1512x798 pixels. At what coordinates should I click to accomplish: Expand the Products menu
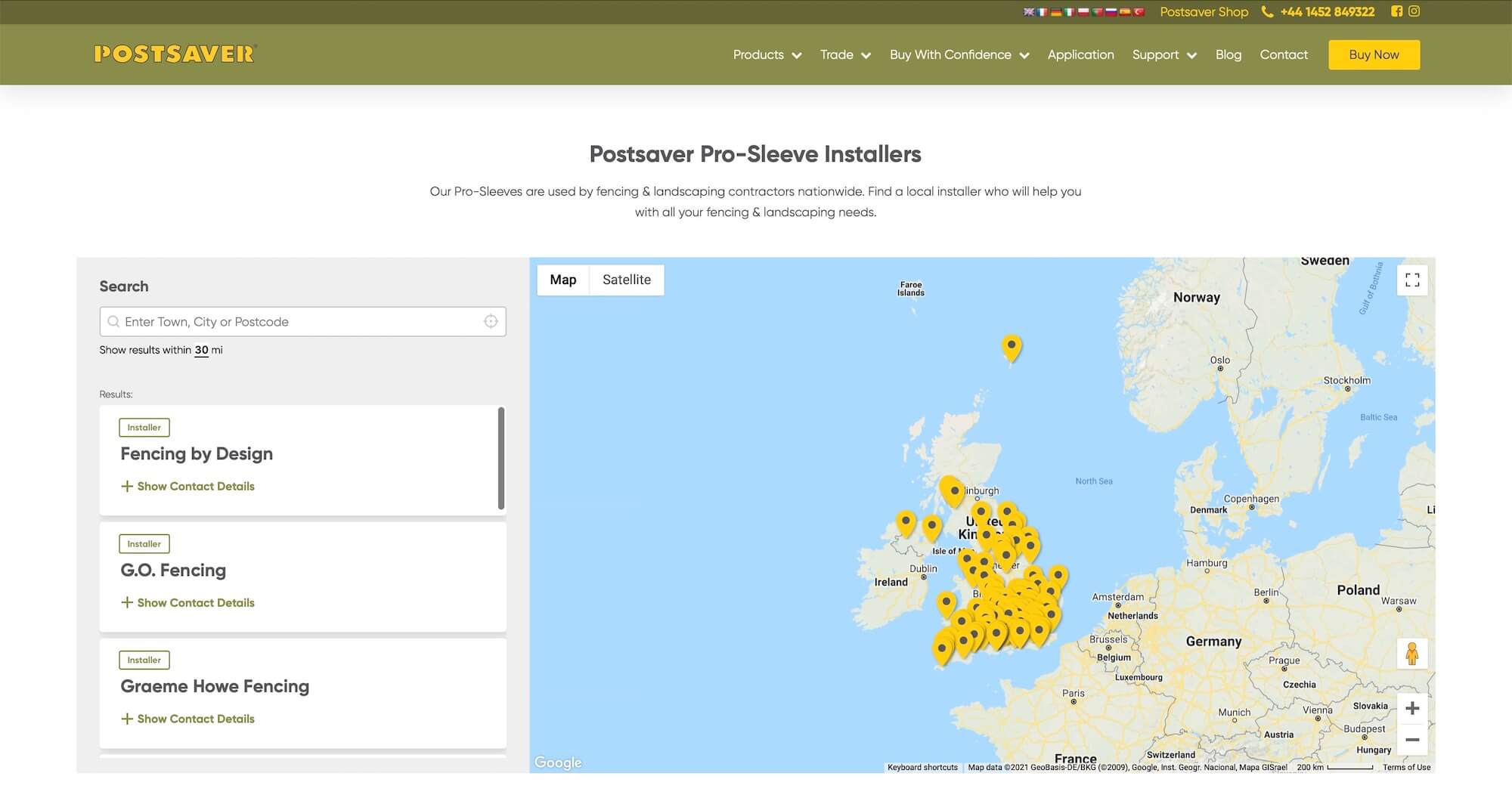(x=767, y=54)
